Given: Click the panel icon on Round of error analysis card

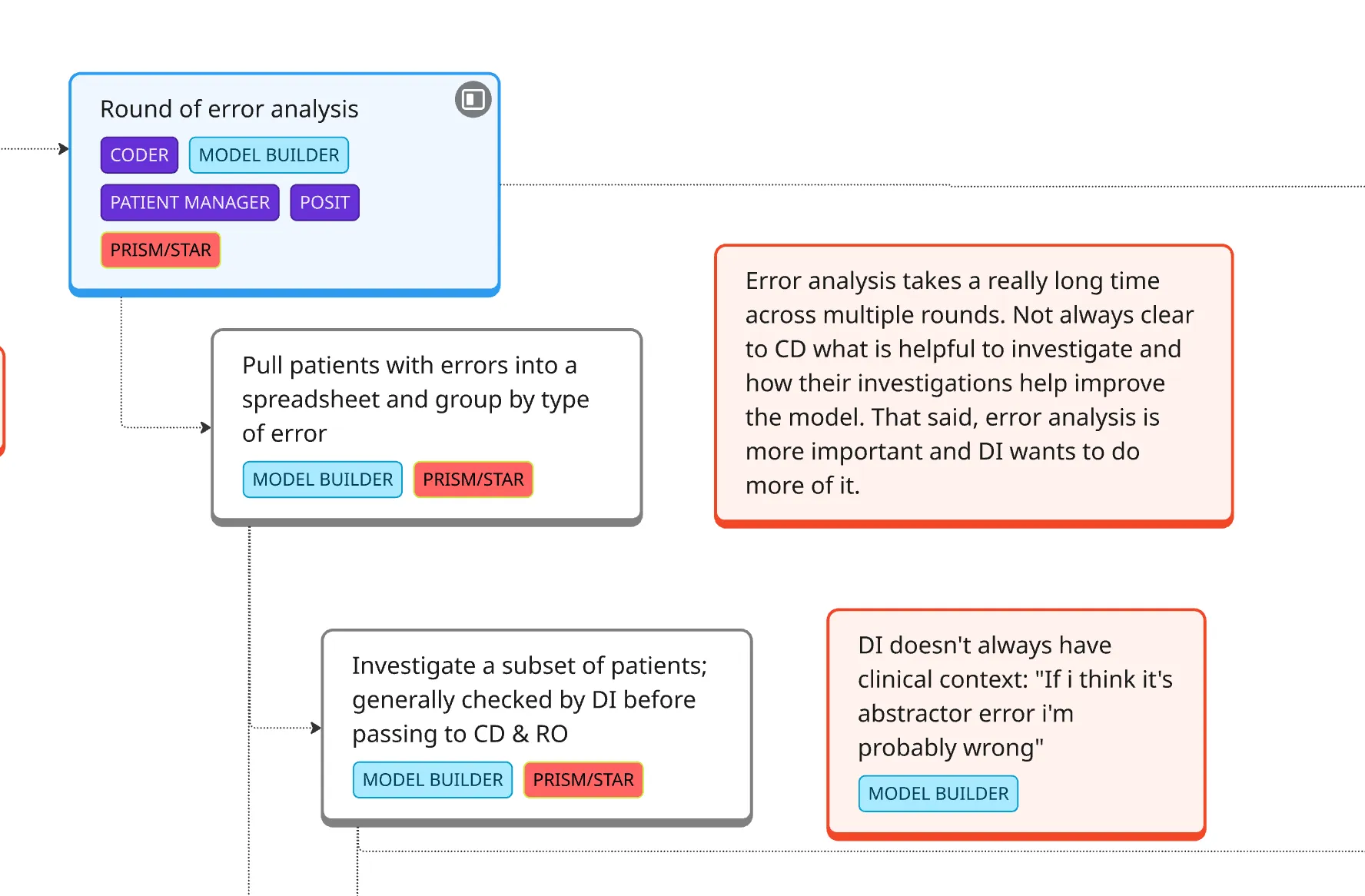Looking at the screenshot, I should click(x=473, y=99).
